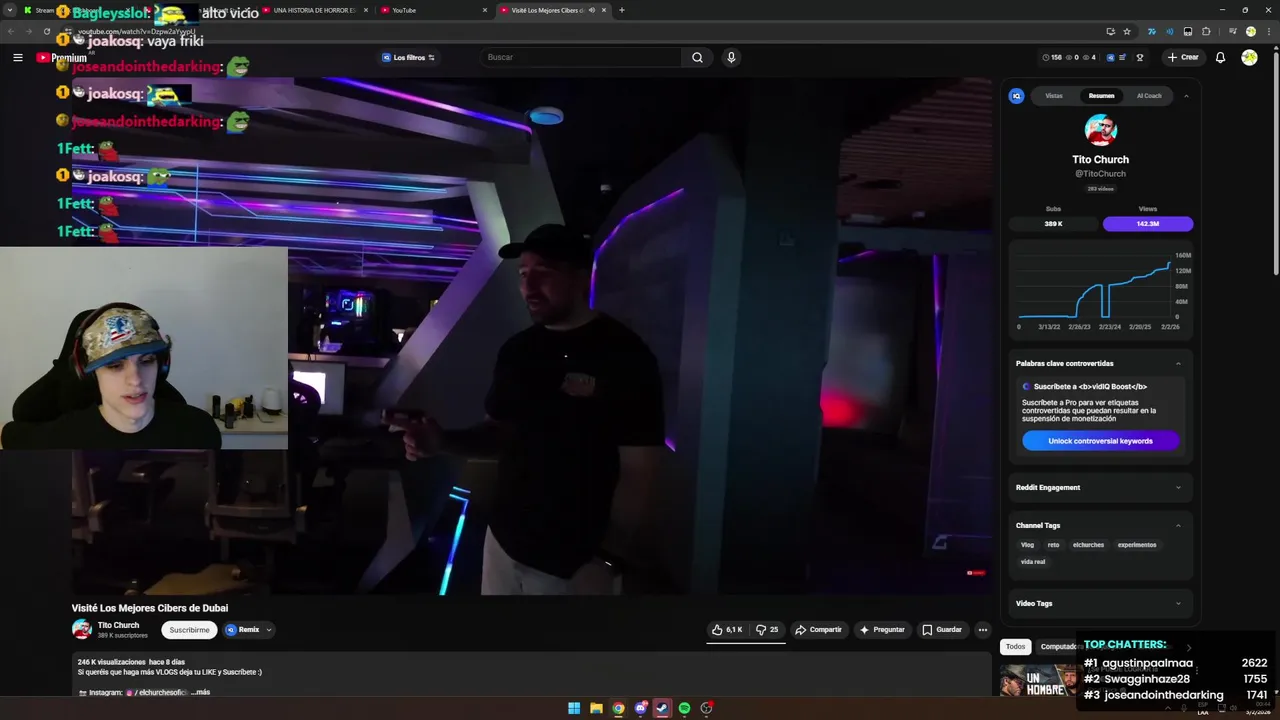
Task: Click the Compartir share button
Action: coord(818,630)
